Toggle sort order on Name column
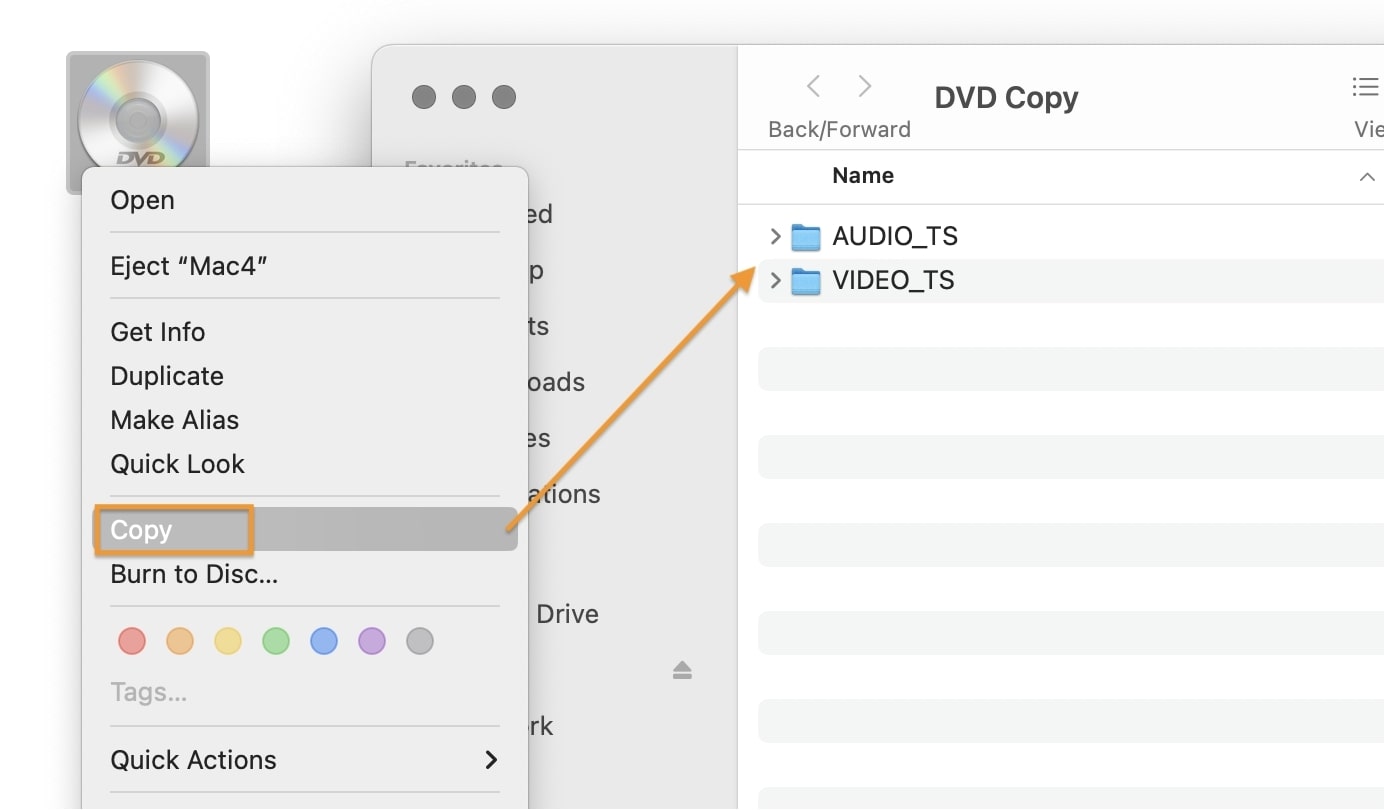1386x810 pixels. tap(1366, 177)
